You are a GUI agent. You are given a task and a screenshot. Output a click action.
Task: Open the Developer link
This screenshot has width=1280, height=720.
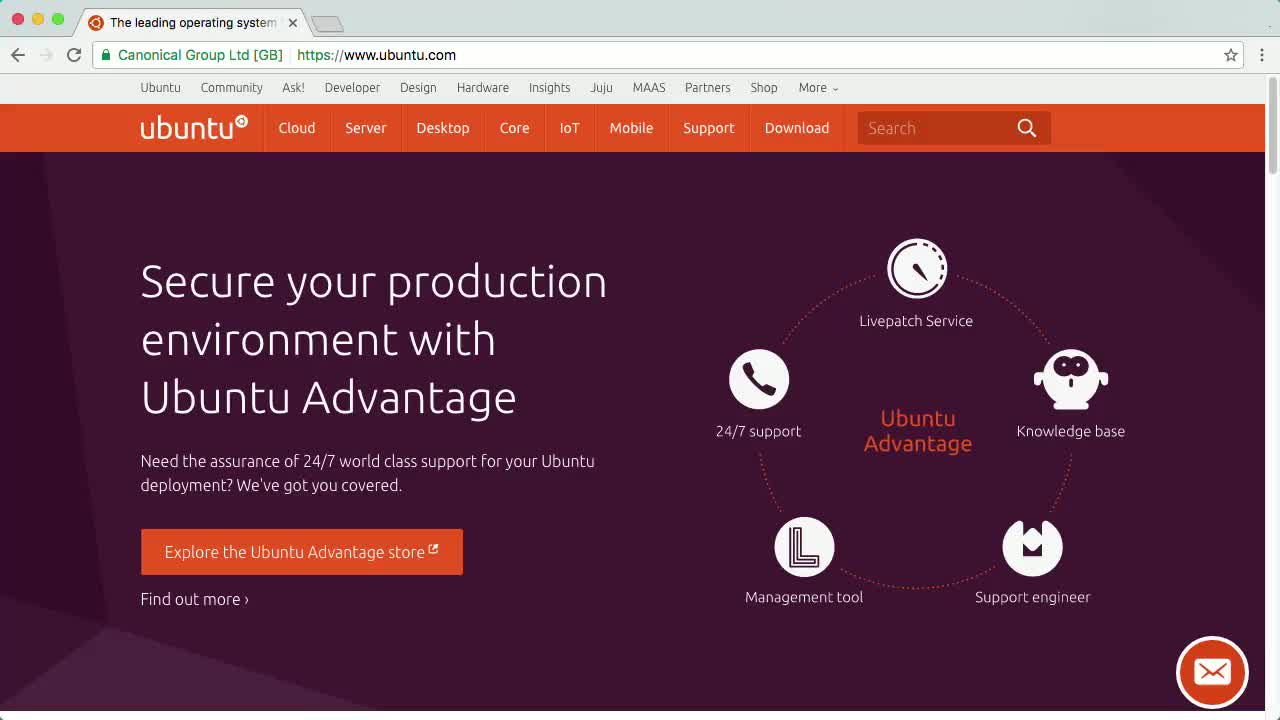tap(352, 88)
